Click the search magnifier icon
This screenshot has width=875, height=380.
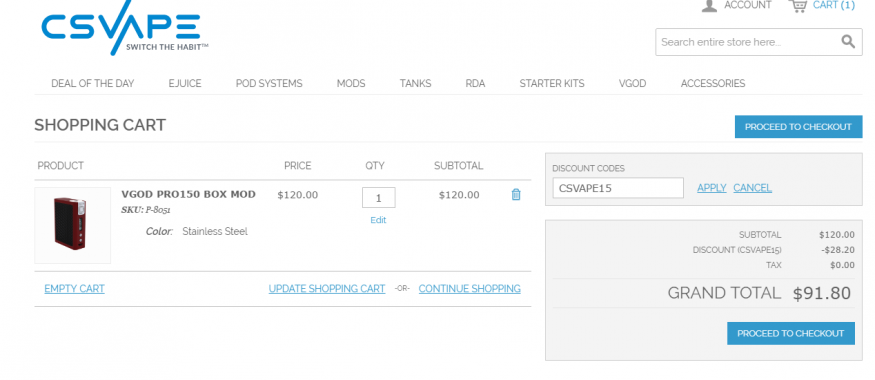click(x=848, y=42)
